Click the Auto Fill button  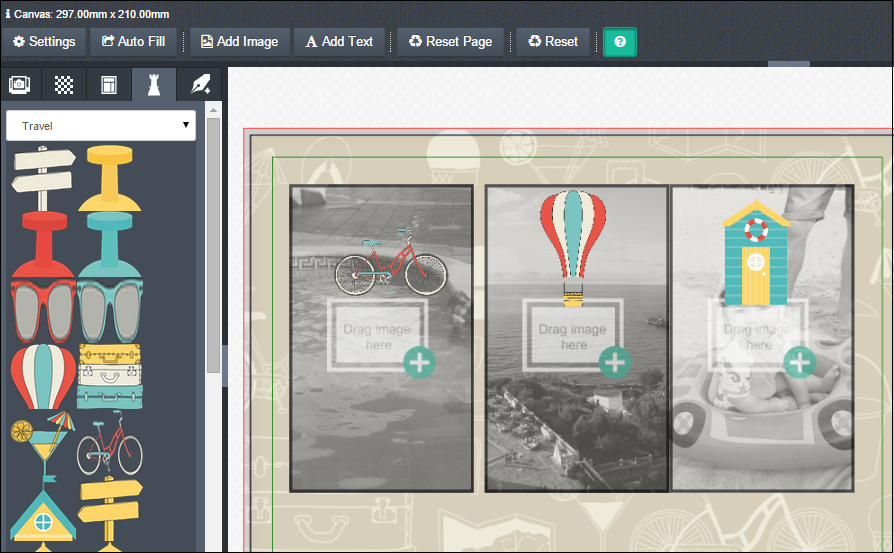tap(134, 42)
